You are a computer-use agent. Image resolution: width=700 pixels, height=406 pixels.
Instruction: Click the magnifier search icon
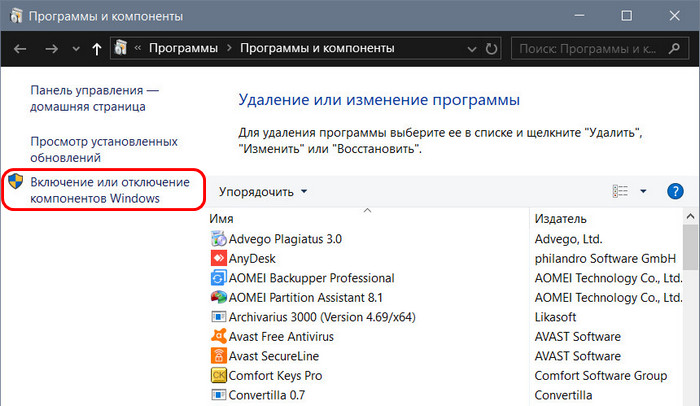click(674, 48)
